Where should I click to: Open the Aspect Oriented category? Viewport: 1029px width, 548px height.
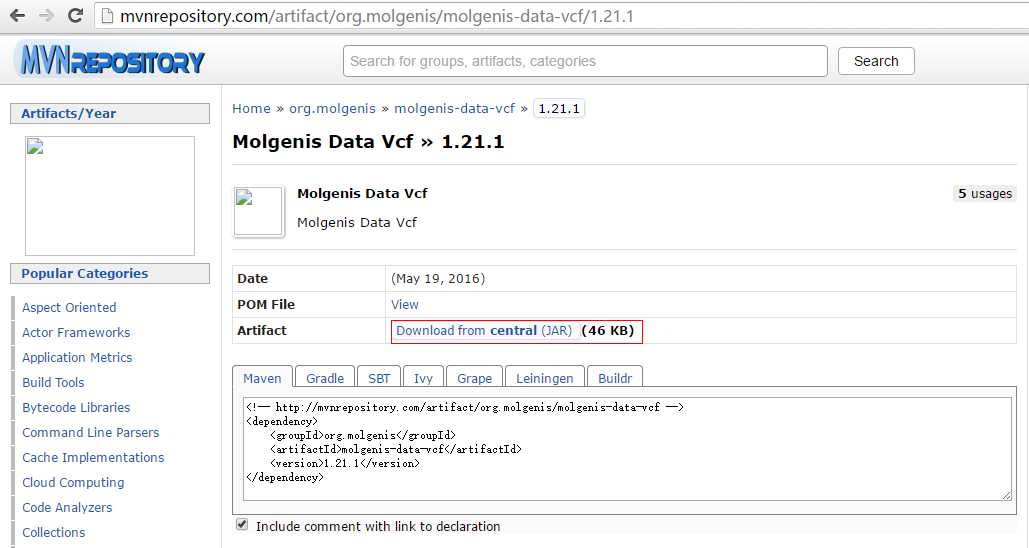click(x=69, y=307)
